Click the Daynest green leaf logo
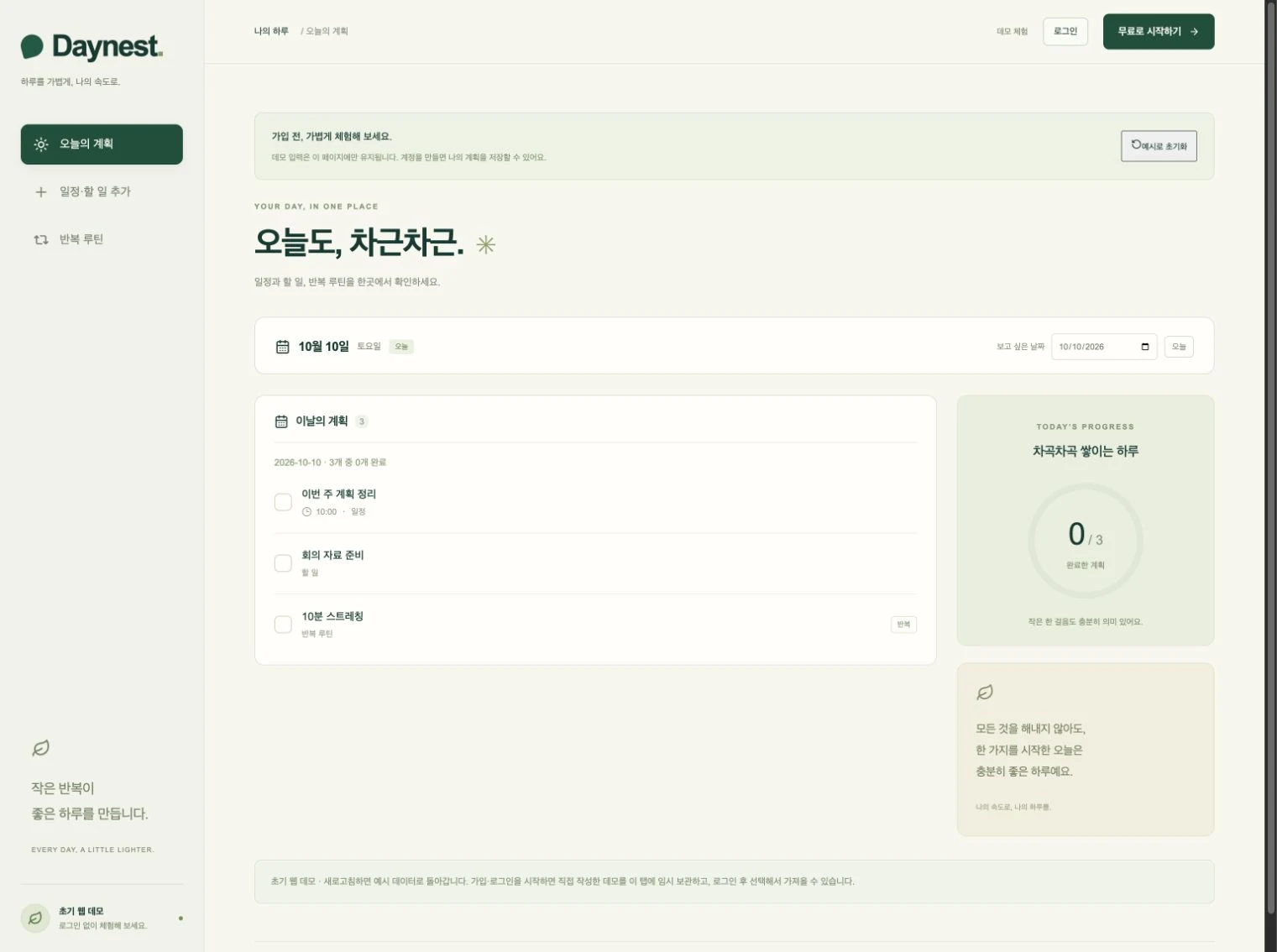 [x=32, y=47]
